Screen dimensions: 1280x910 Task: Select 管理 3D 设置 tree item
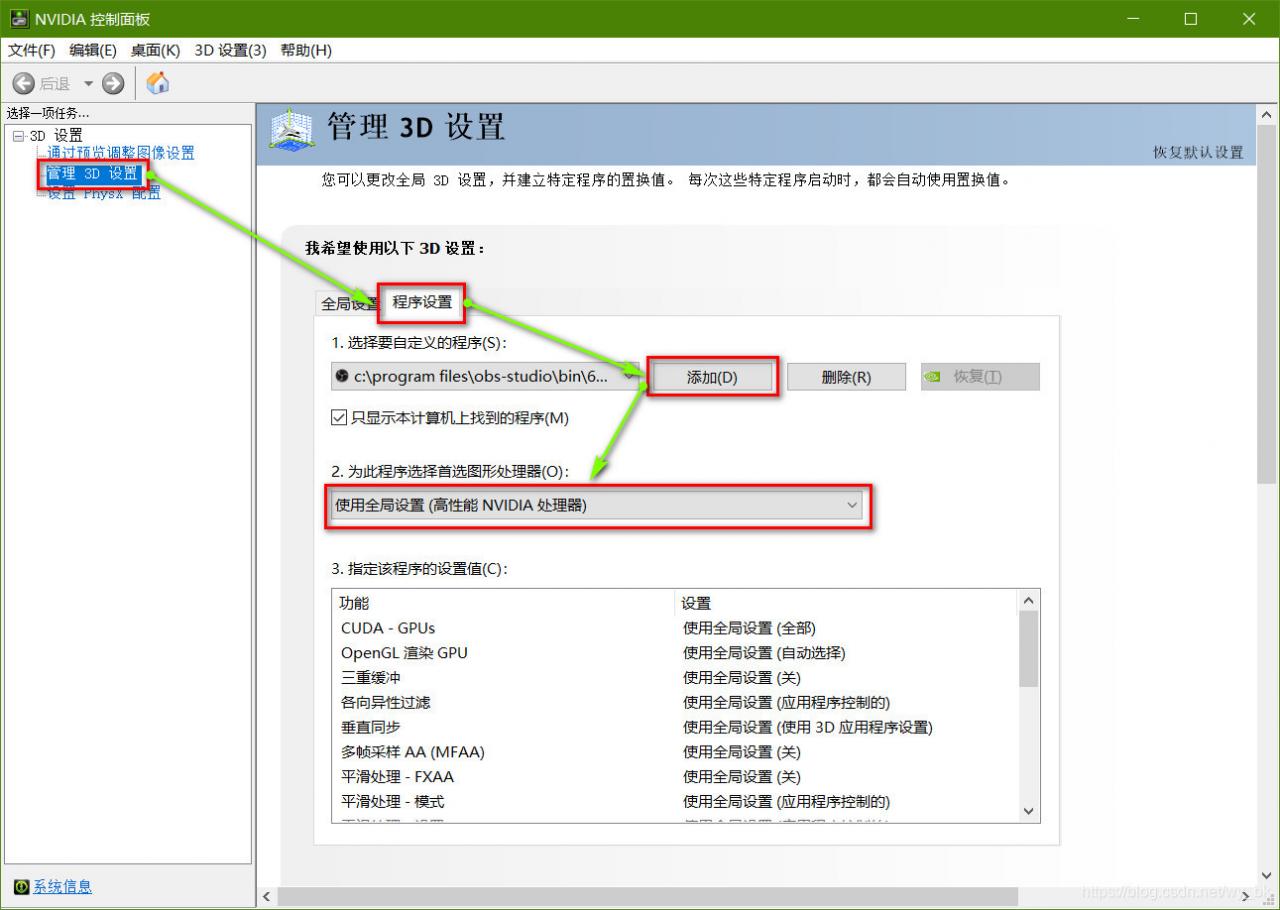pos(93,174)
